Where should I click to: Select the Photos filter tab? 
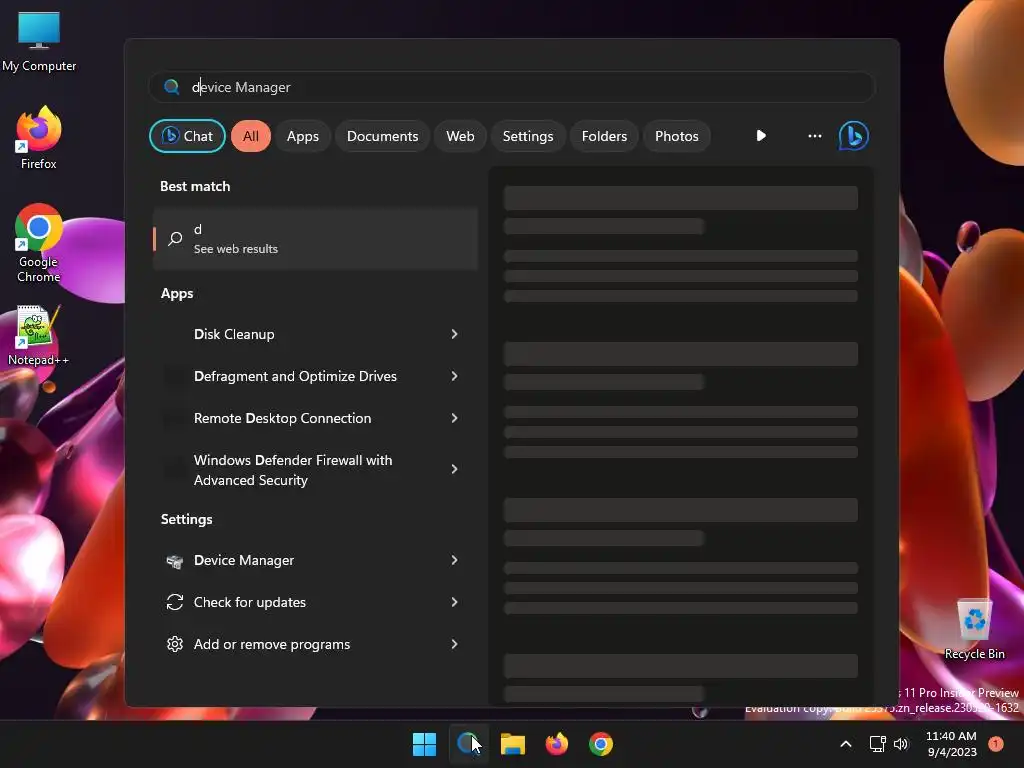[677, 136]
